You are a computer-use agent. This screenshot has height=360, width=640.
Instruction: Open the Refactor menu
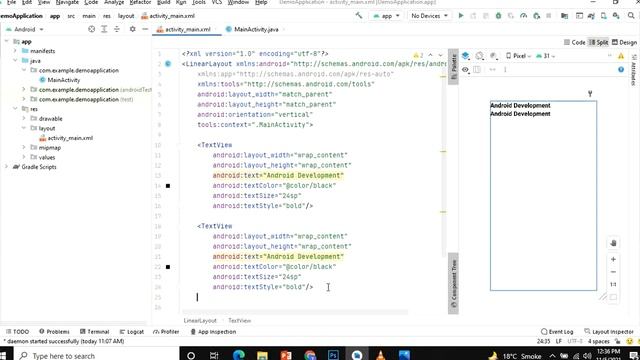[x=140, y=2]
